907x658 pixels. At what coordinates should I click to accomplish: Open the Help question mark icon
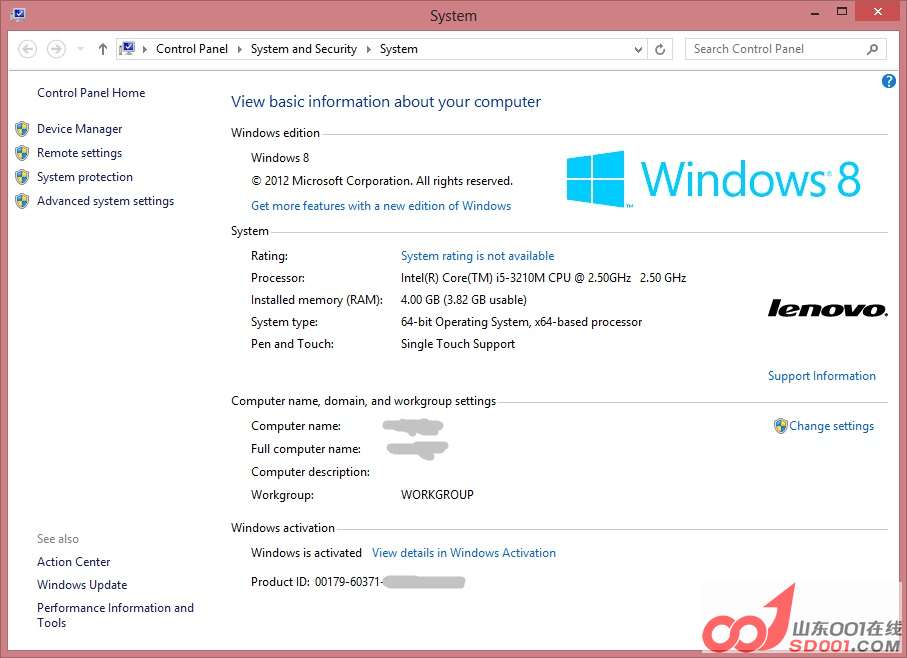(888, 81)
